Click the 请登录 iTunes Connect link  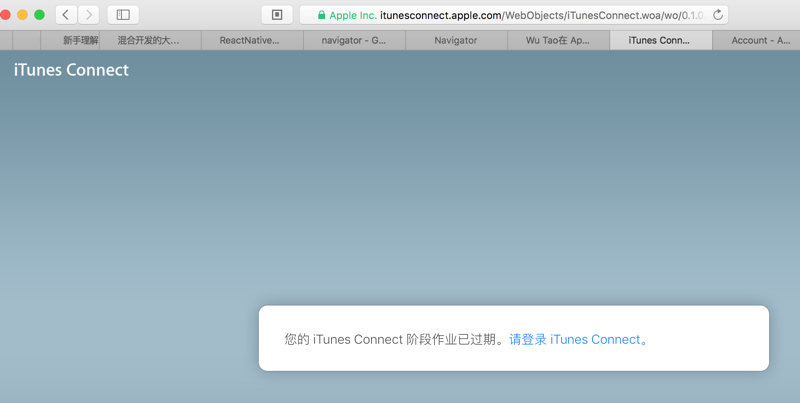click(x=579, y=339)
